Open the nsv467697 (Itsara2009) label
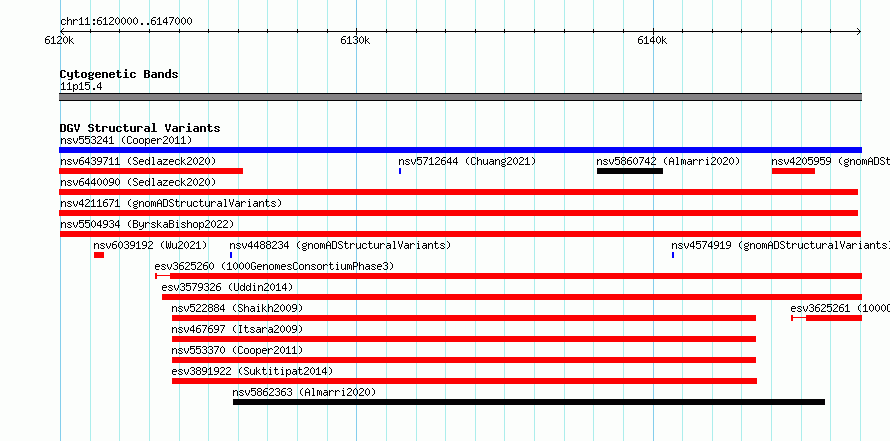Screen dimensions: 890x441 tap(237, 329)
